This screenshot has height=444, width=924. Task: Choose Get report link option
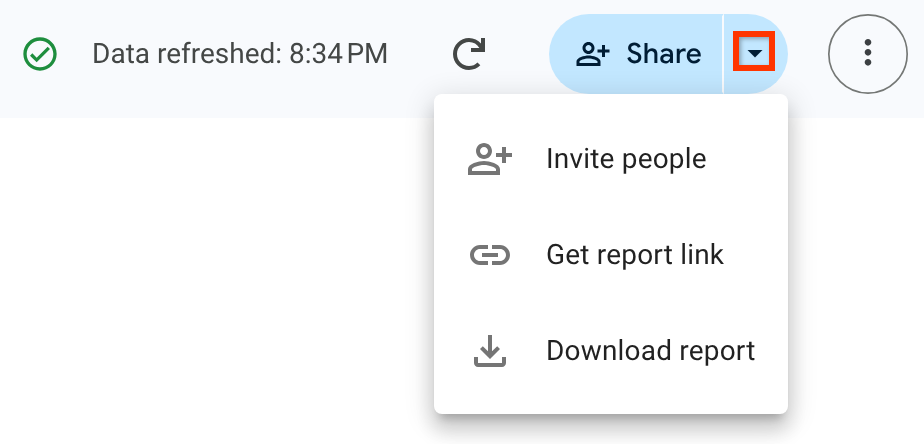click(x=610, y=255)
